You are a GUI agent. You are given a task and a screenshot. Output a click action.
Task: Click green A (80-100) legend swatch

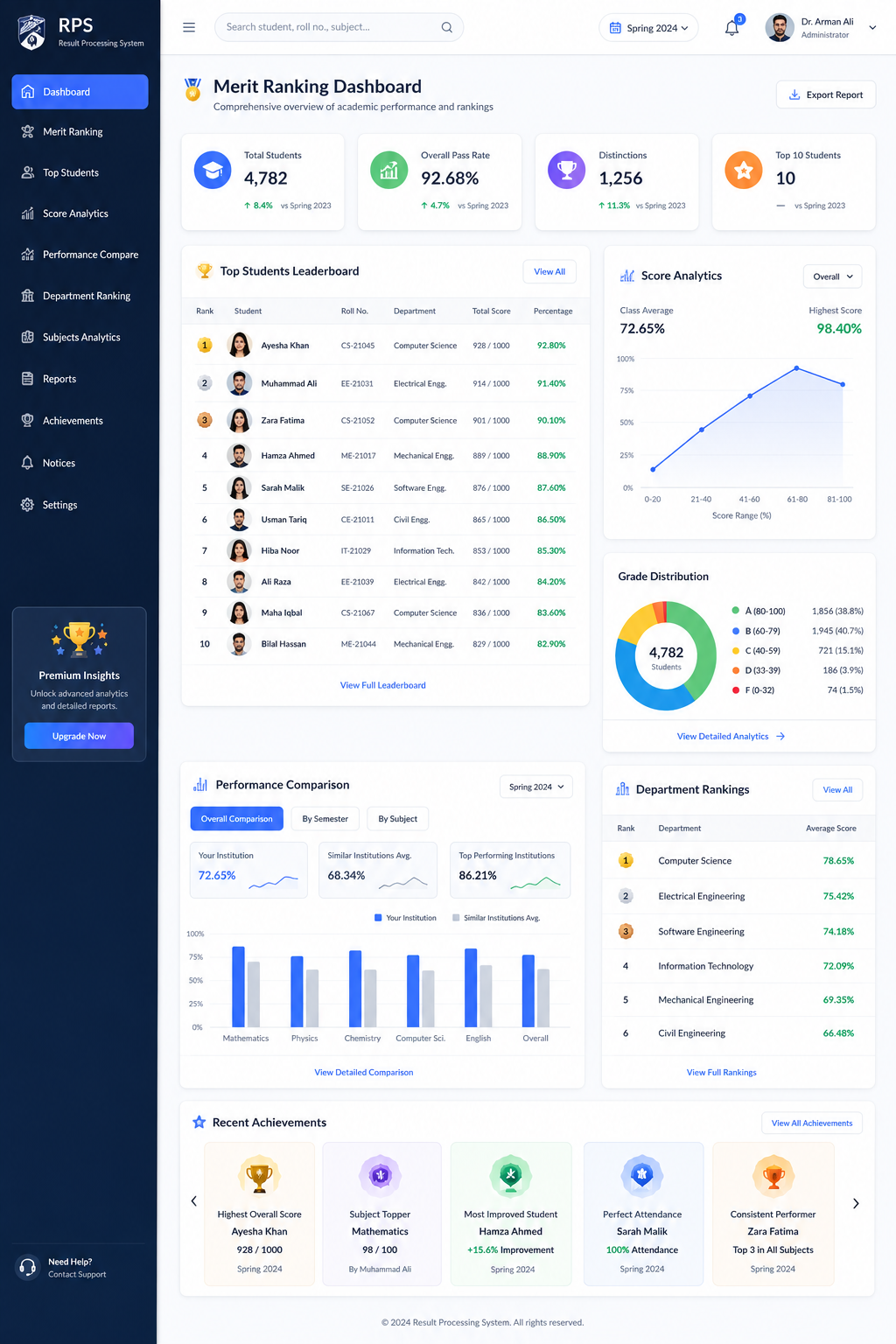pos(736,611)
